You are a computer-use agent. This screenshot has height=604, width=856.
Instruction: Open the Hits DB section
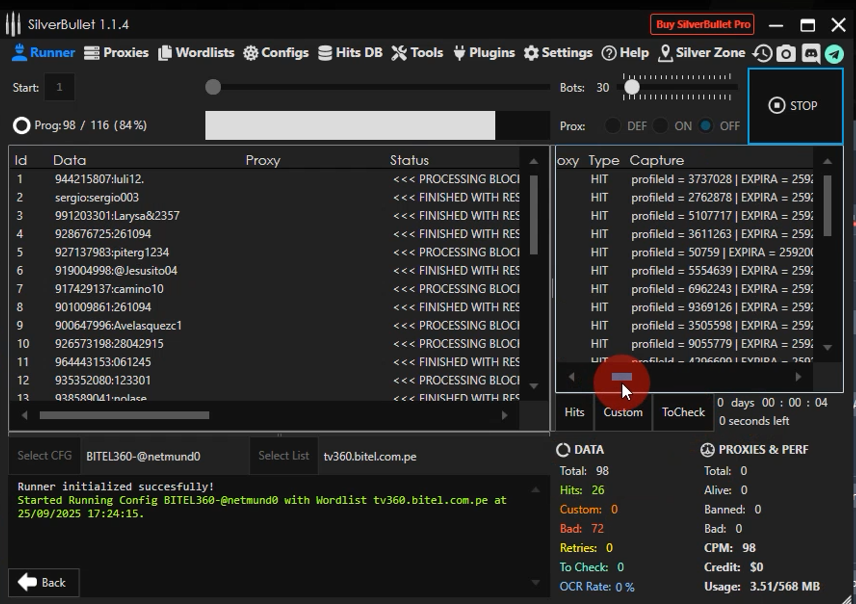pyautogui.click(x=350, y=53)
